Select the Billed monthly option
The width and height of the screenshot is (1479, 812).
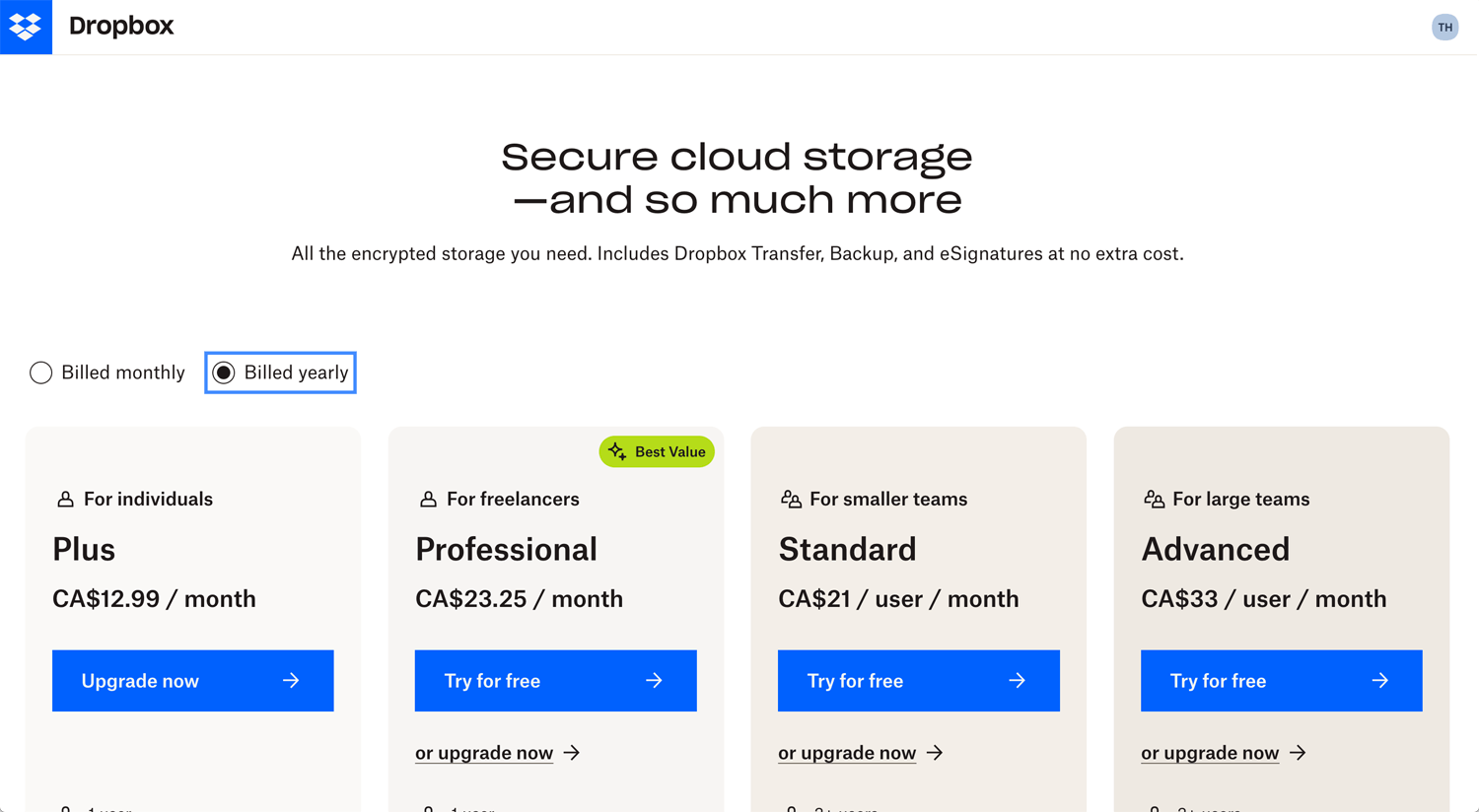[107, 372]
